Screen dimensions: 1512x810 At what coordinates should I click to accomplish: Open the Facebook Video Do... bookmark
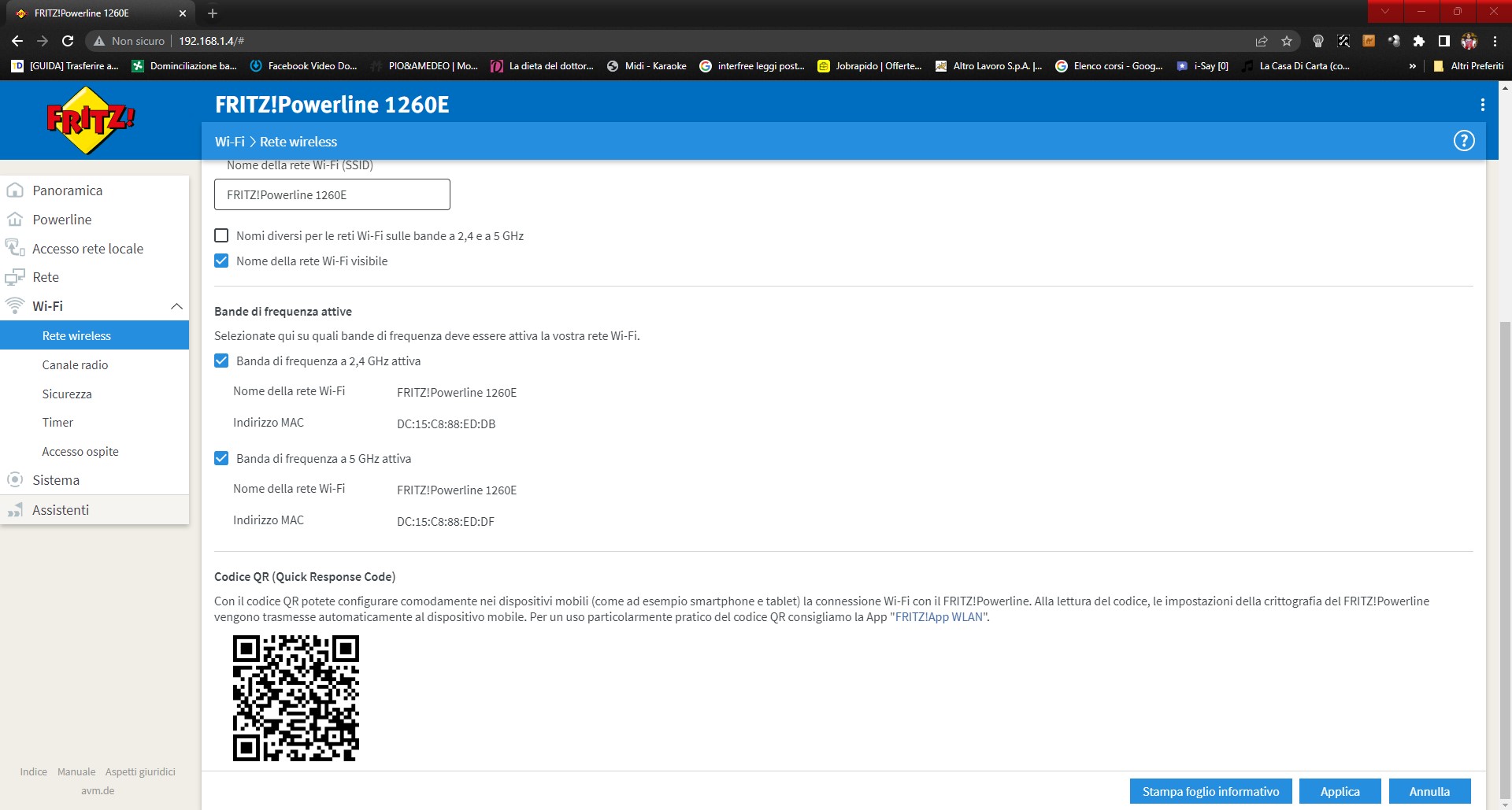[x=303, y=66]
